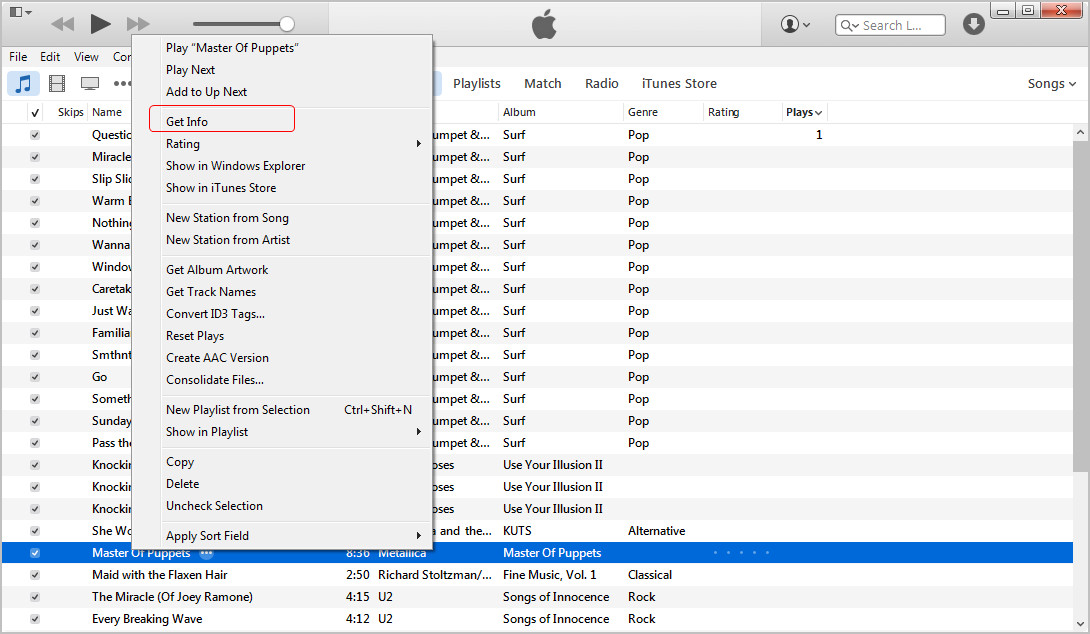Open the iTunes Store tab
The image size is (1090, 634).
click(x=679, y=83)
